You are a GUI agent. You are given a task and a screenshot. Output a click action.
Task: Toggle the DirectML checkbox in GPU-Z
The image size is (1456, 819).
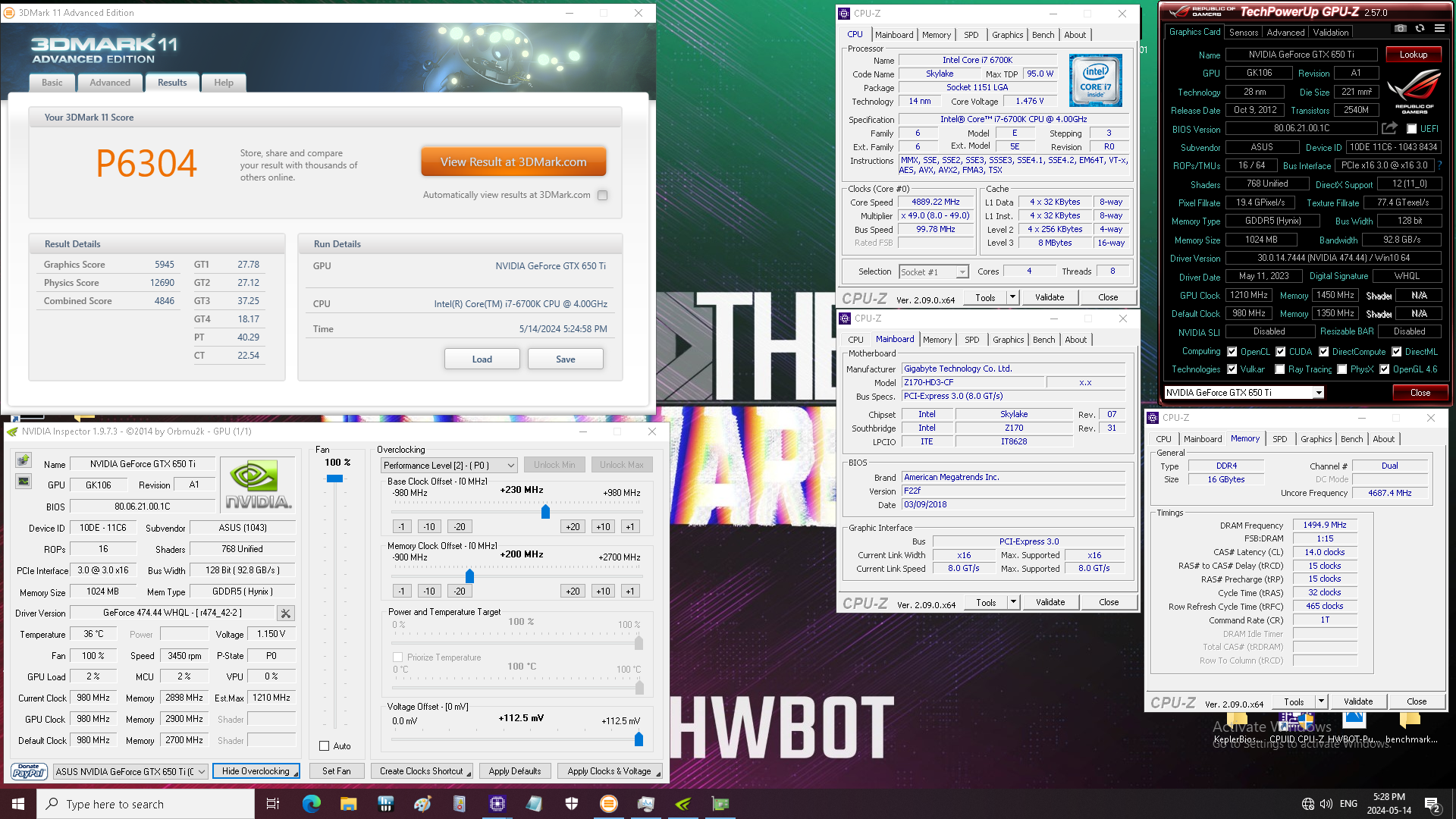[1397, 352]
